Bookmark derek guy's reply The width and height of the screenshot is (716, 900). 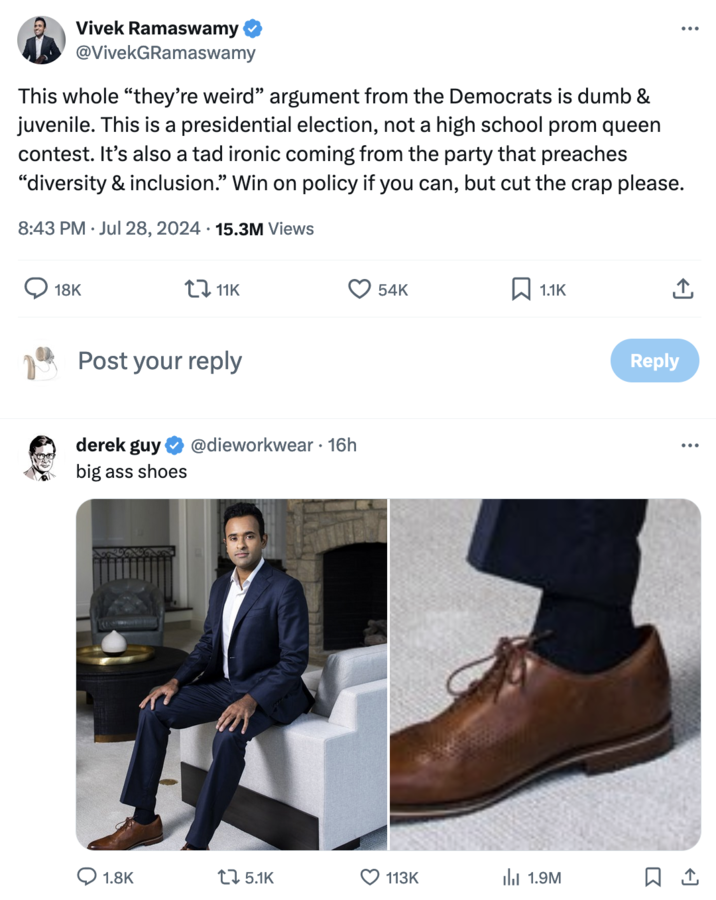(x=652, y=877)
